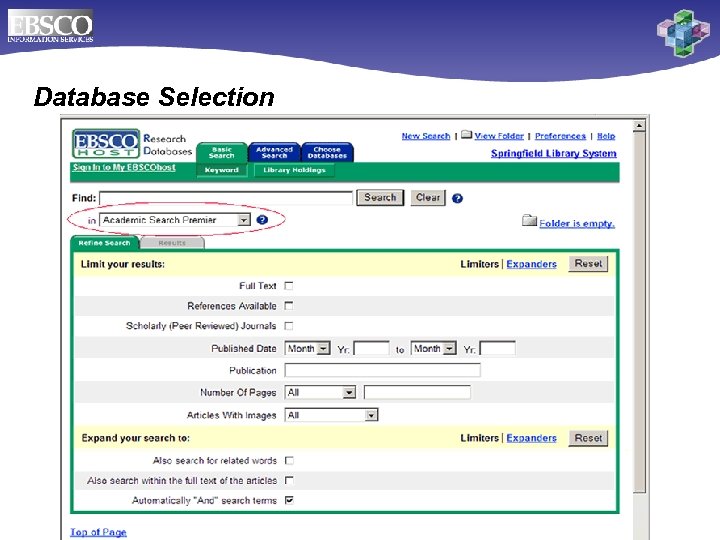720x540 pixels.
Task: Click the Publication input field
Action: [382, 370]
